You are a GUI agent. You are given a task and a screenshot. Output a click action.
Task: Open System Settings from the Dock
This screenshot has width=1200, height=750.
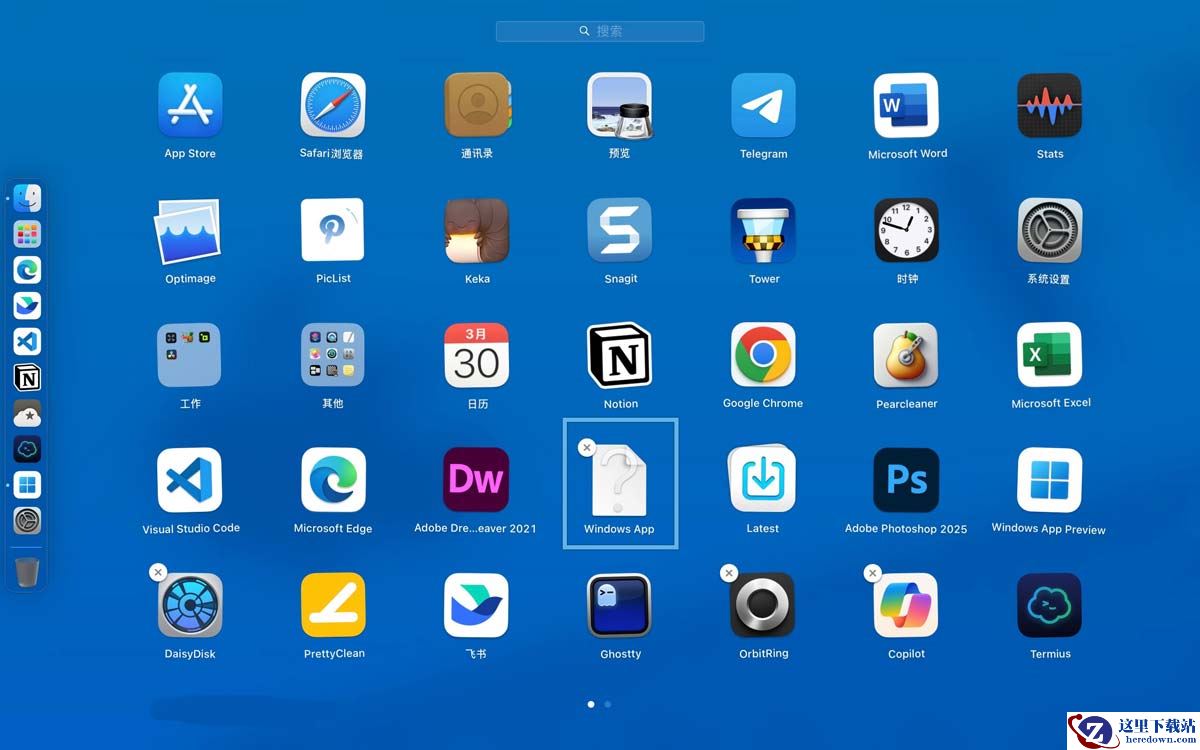pyautogui.click(x=27, y=521)
